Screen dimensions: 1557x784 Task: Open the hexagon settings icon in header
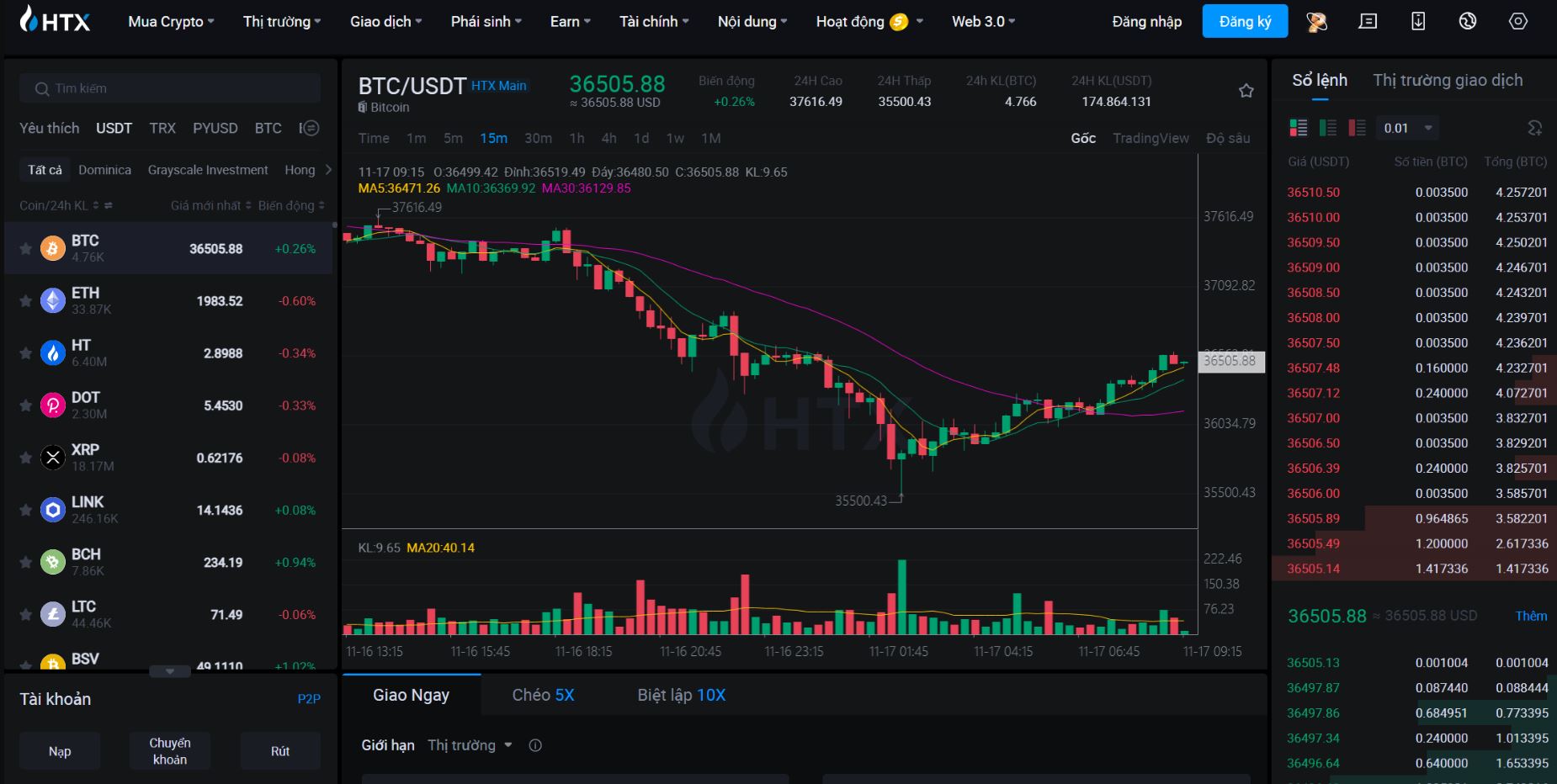(1518, 21)
